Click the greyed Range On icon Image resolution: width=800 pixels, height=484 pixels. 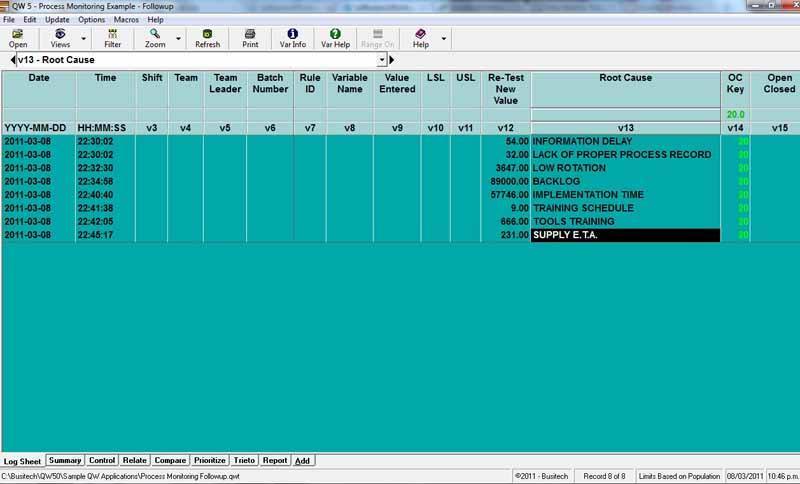tap(378, 34)
